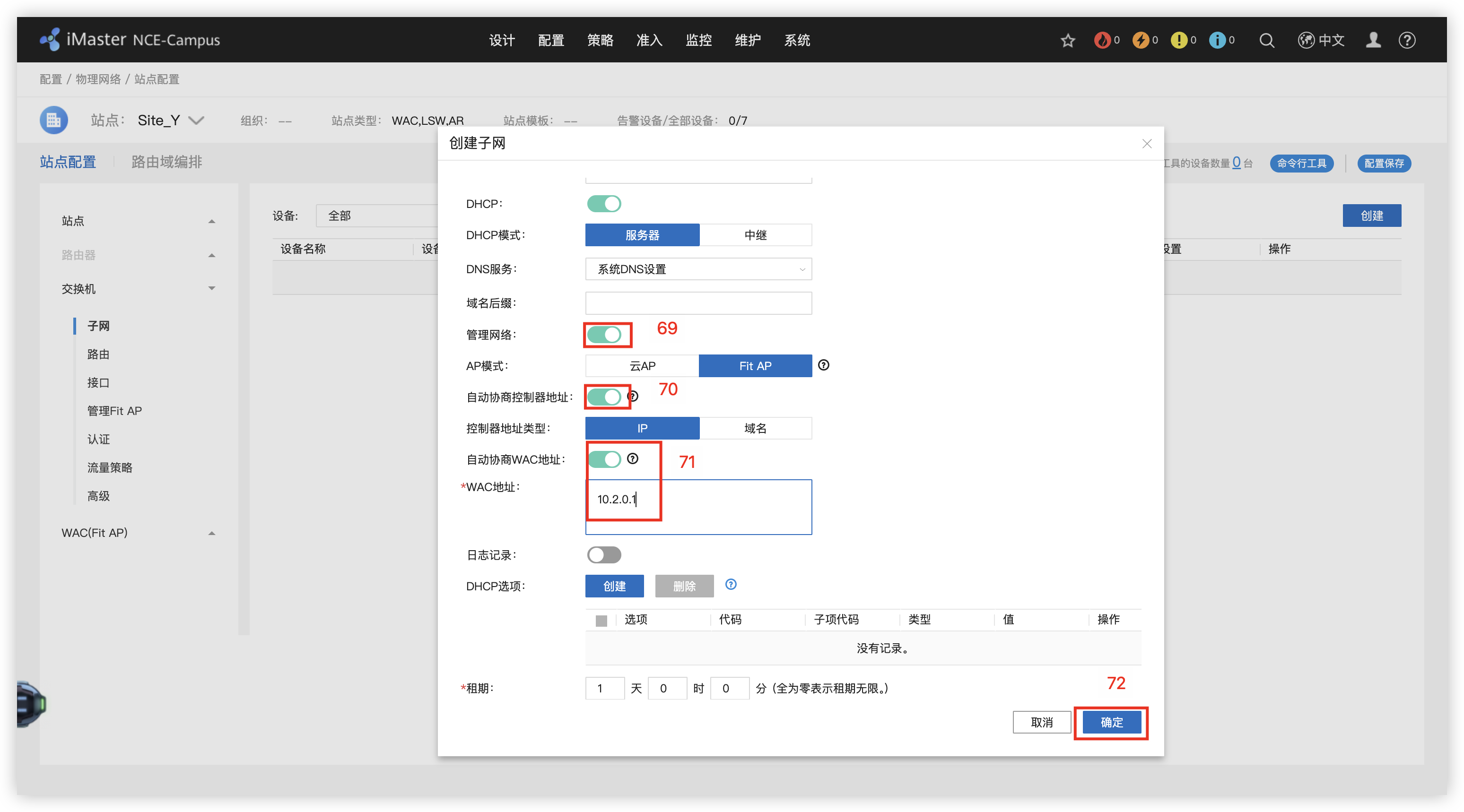Click the 域名后缀 input field
Image resolution: width=1464 pixels, height=812 pixels.
(698, 303)
